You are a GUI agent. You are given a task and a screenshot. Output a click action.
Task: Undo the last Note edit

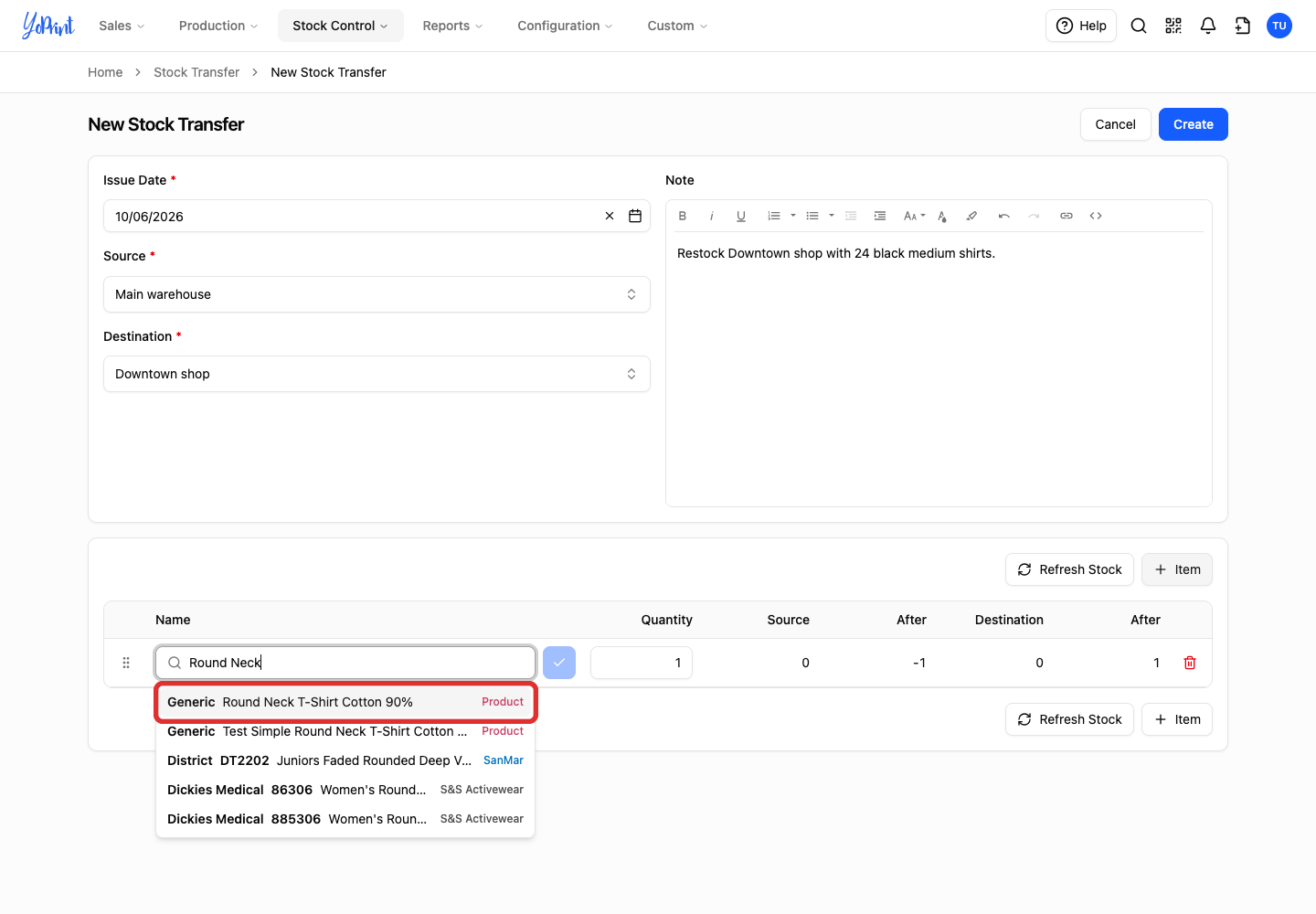1004,216
